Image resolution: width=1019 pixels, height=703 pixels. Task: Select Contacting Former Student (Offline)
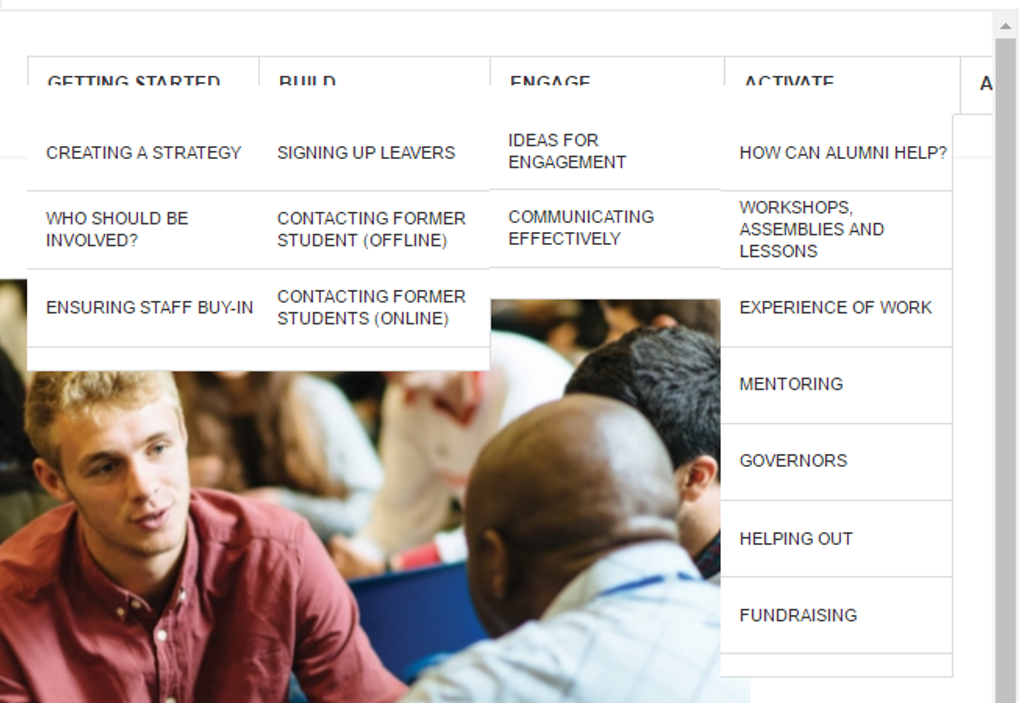371,229
